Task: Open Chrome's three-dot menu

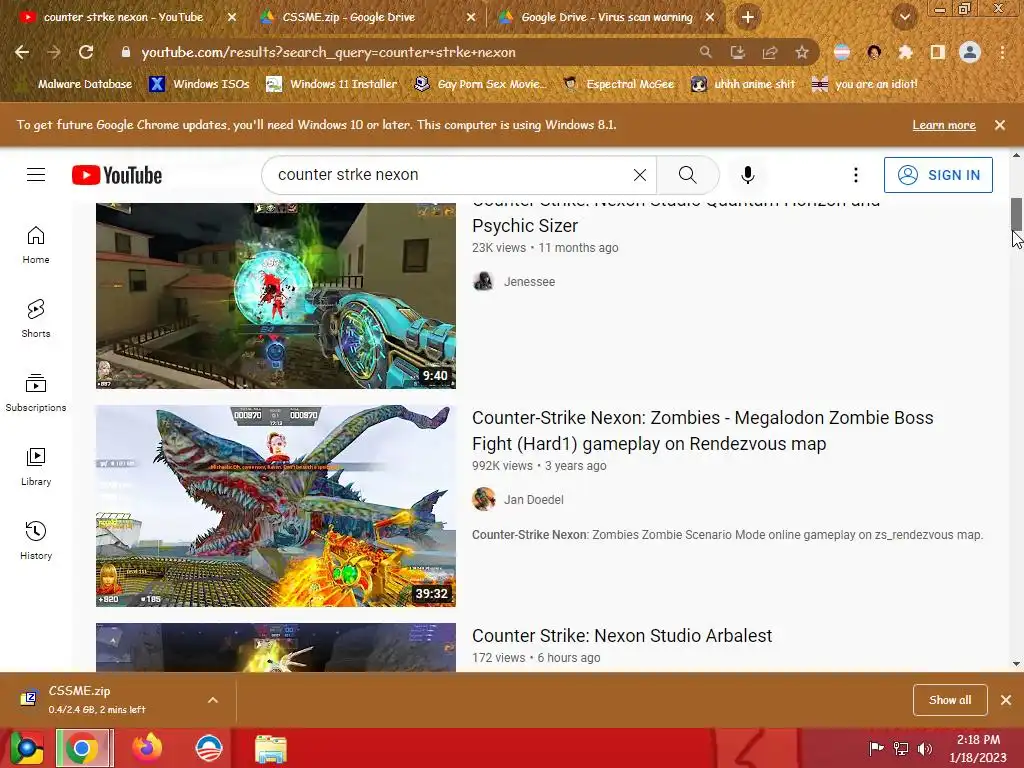Action: click(1002, 52)
